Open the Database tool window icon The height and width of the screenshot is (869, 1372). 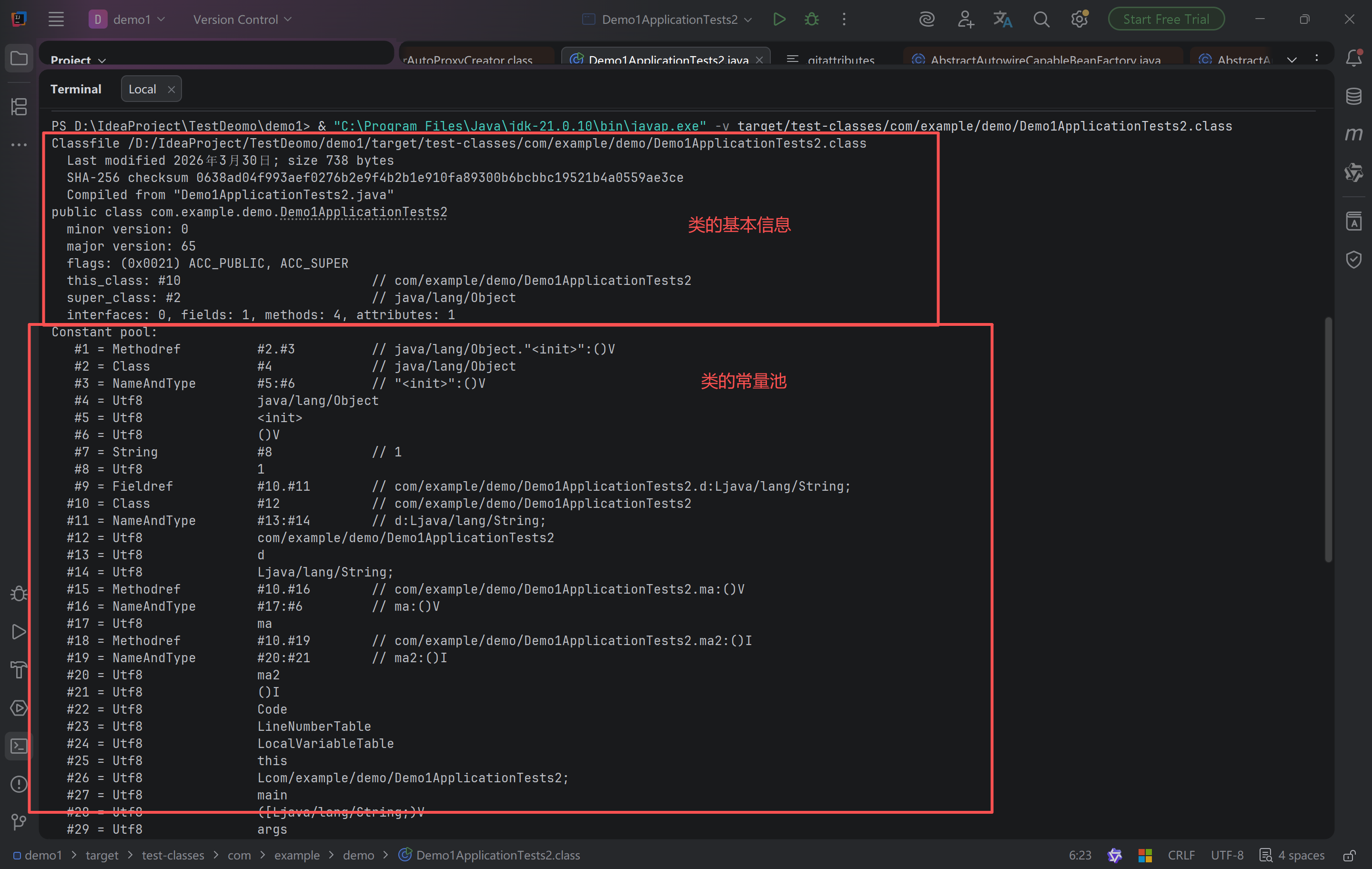(x=1354, y=96)
